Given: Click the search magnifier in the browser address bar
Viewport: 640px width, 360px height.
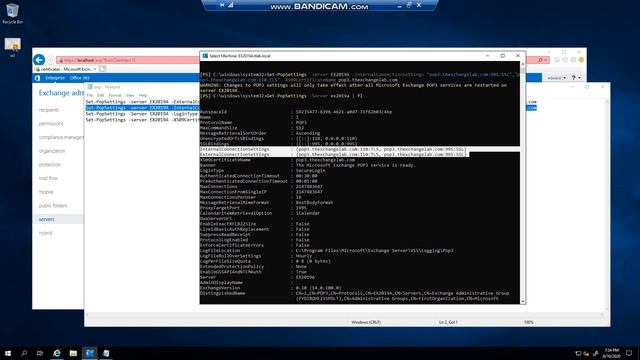Looking at the screenshot, I should pyautogui.click(x=540, y=60).
